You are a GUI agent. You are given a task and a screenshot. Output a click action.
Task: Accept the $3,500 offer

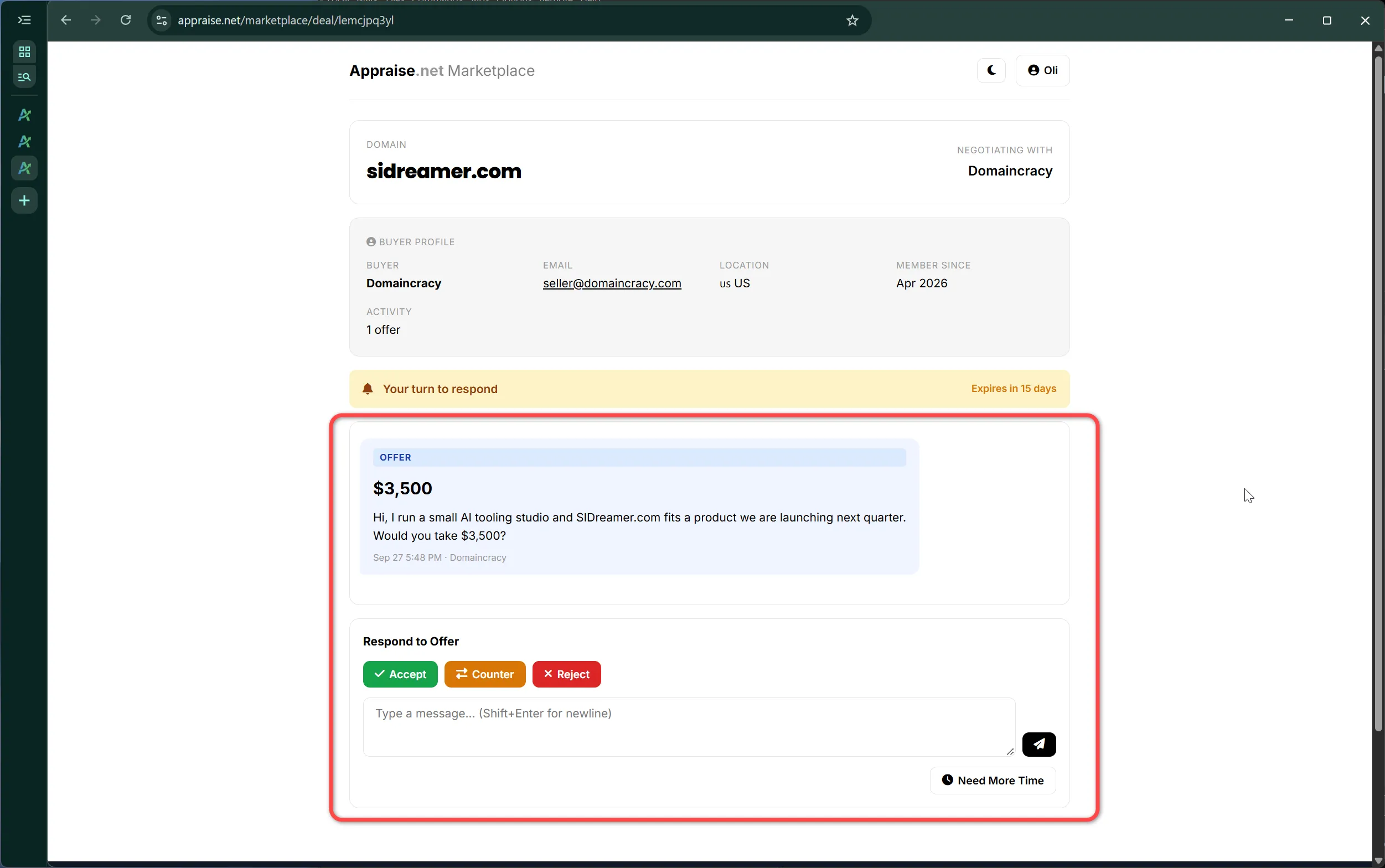[x=400, y=674]
